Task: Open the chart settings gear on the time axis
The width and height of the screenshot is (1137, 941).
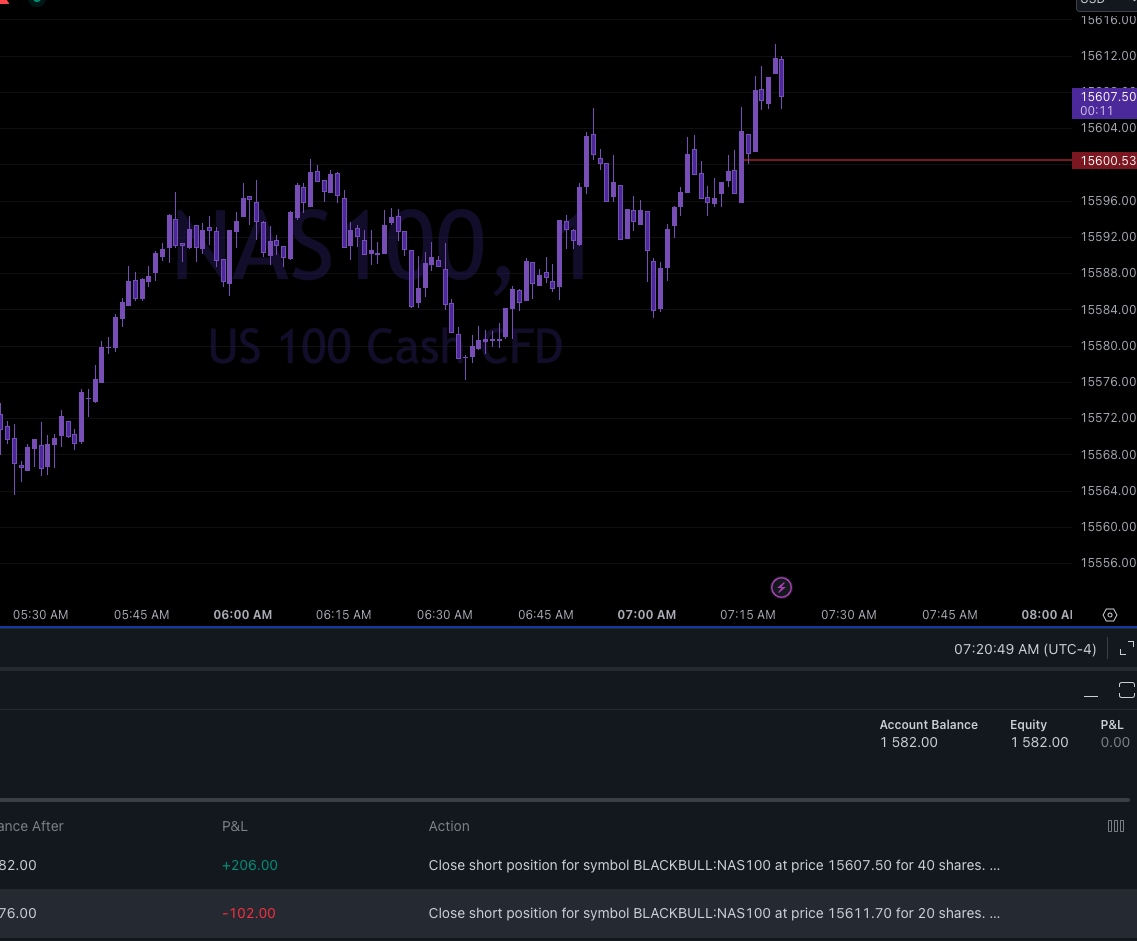Action: point(1110,615)
